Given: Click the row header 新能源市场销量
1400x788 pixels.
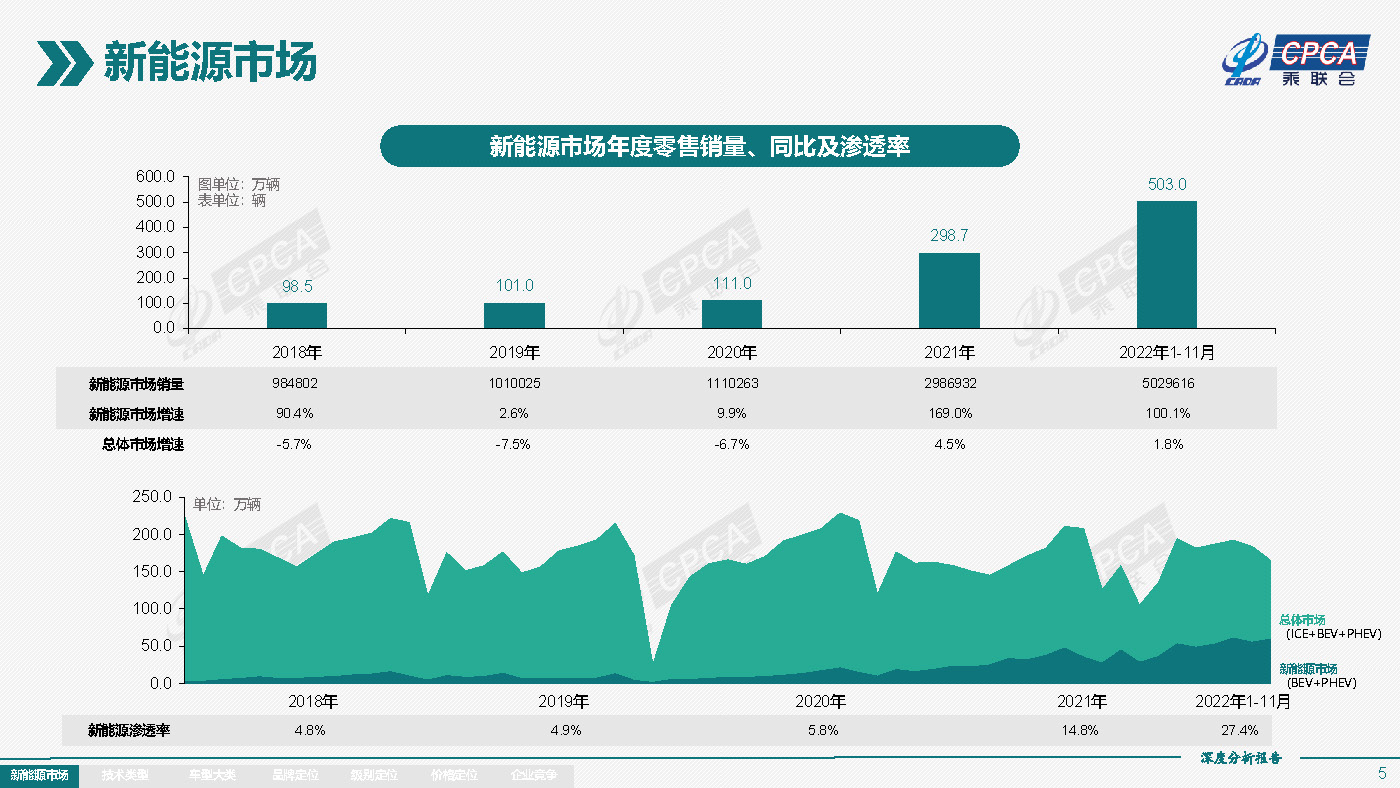Looking at the screenshot, I should pos(136,384).
